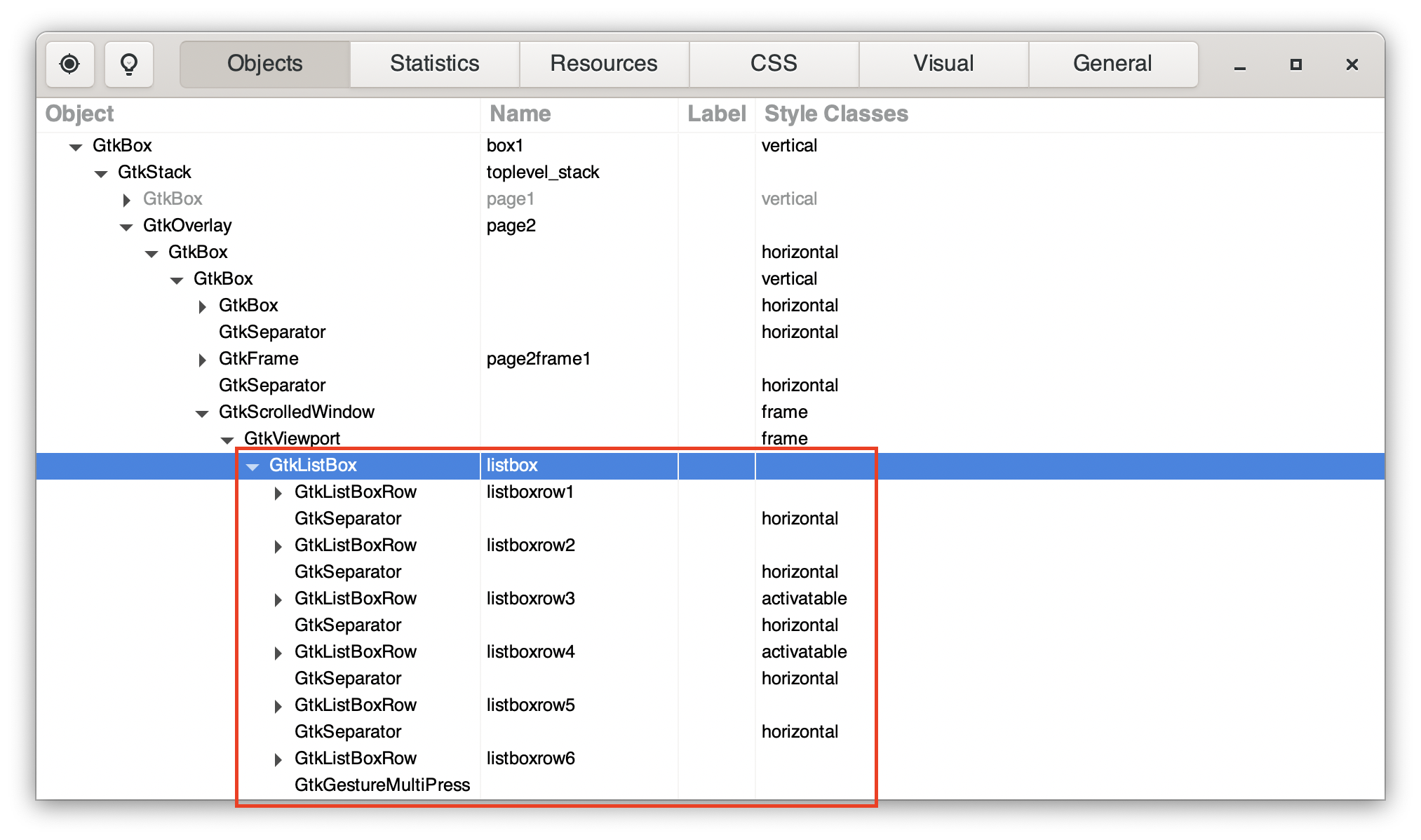The image size is (1421, 840).
Task: Collapse the GtkViewport node
Action: (x=227, y=440)
